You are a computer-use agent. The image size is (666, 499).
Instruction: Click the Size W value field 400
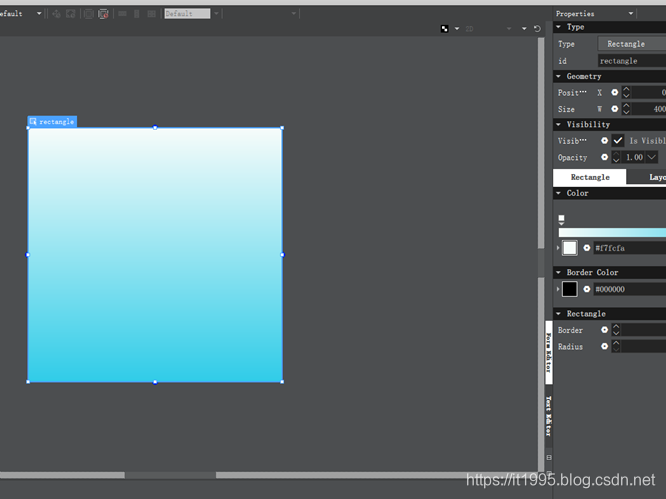coord(649,109)
